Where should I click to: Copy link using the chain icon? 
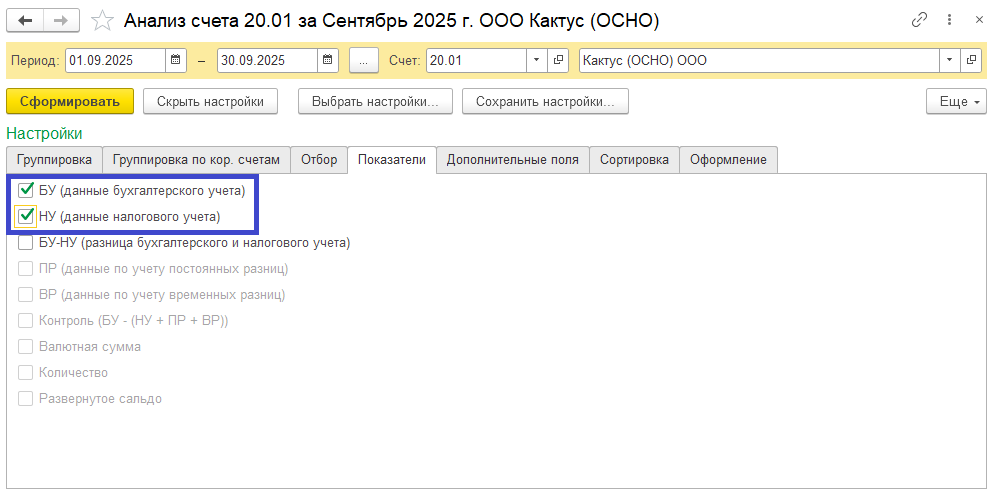coord(919,20)
